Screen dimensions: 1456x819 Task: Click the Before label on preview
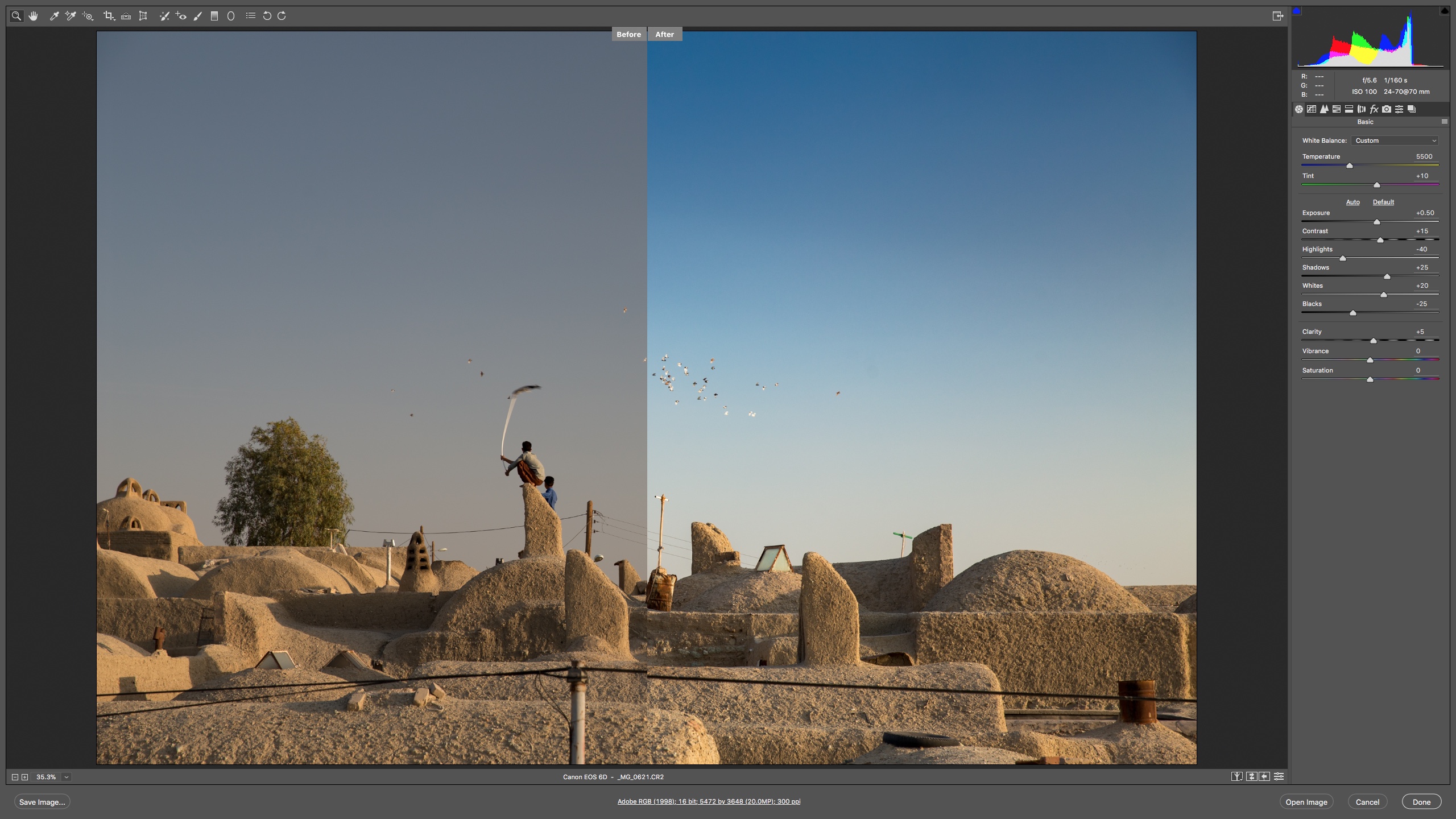[628, 34]
